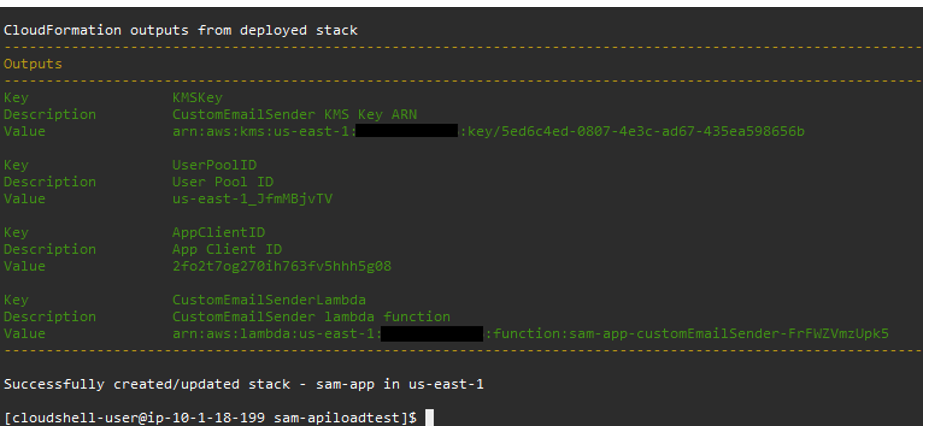Click the 'User Pool ID' description text

[x=222, y=182]
